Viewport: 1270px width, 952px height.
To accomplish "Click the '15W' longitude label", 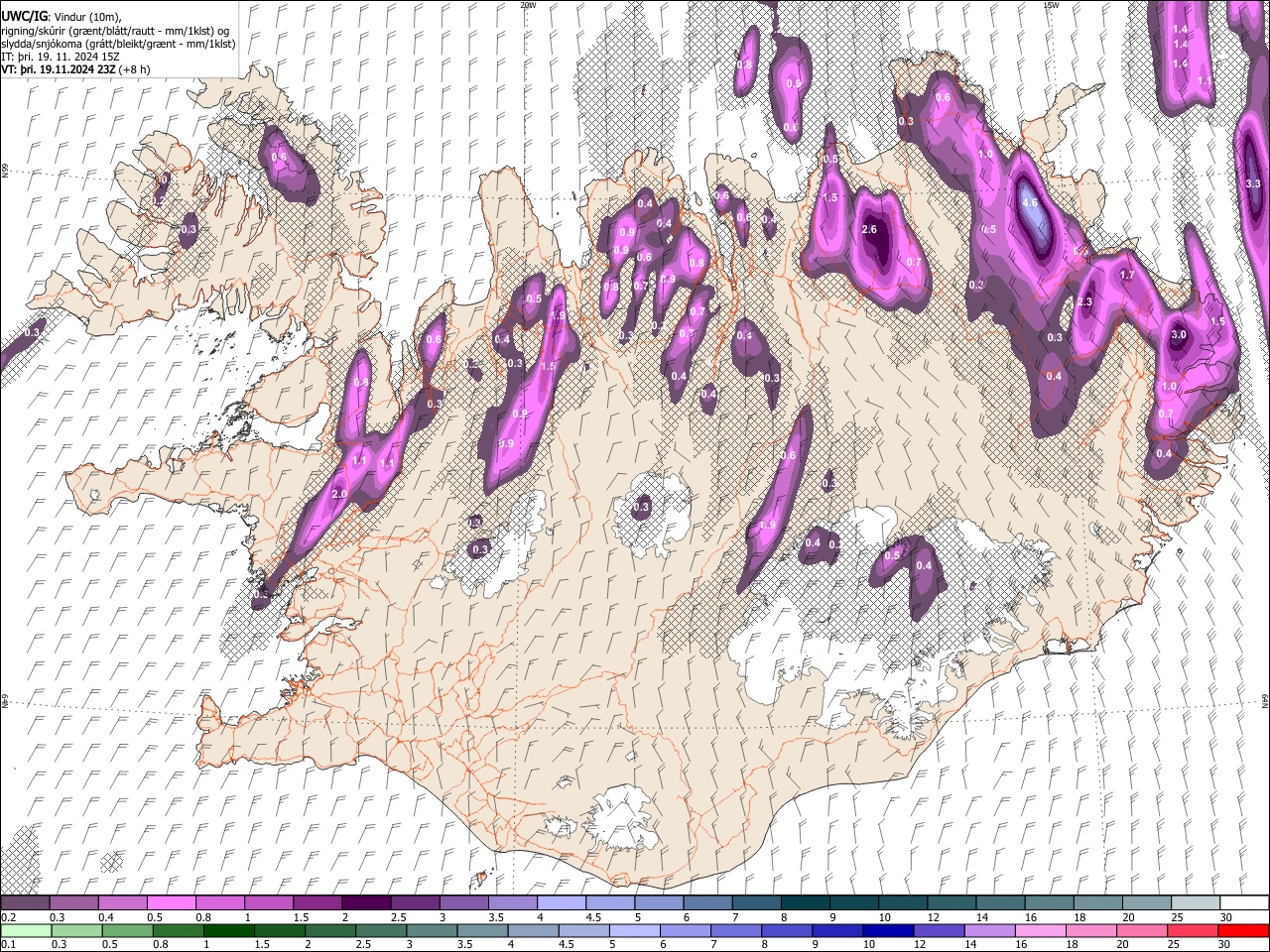I will point(1051,5).
